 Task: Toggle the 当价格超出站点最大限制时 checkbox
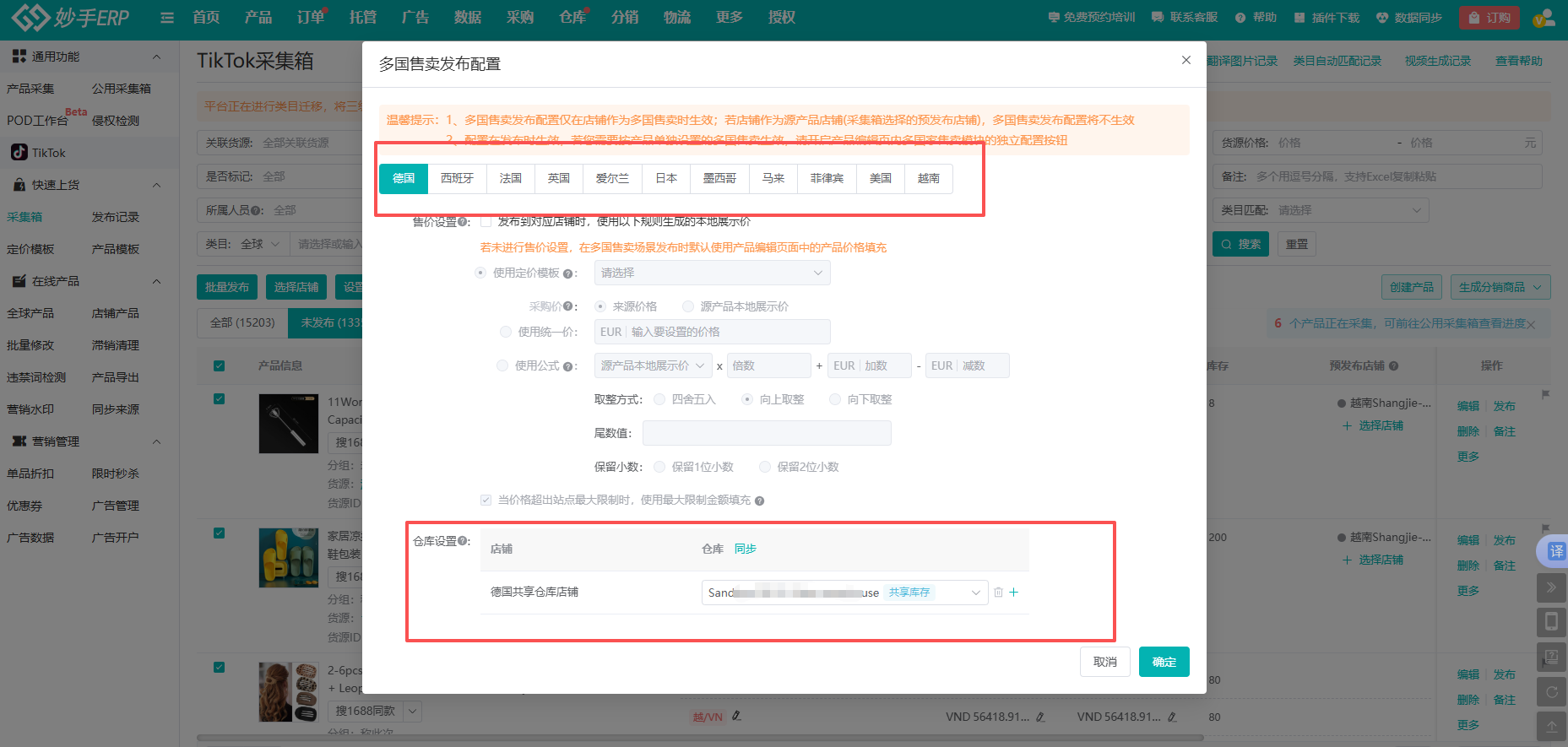[486, 500]
